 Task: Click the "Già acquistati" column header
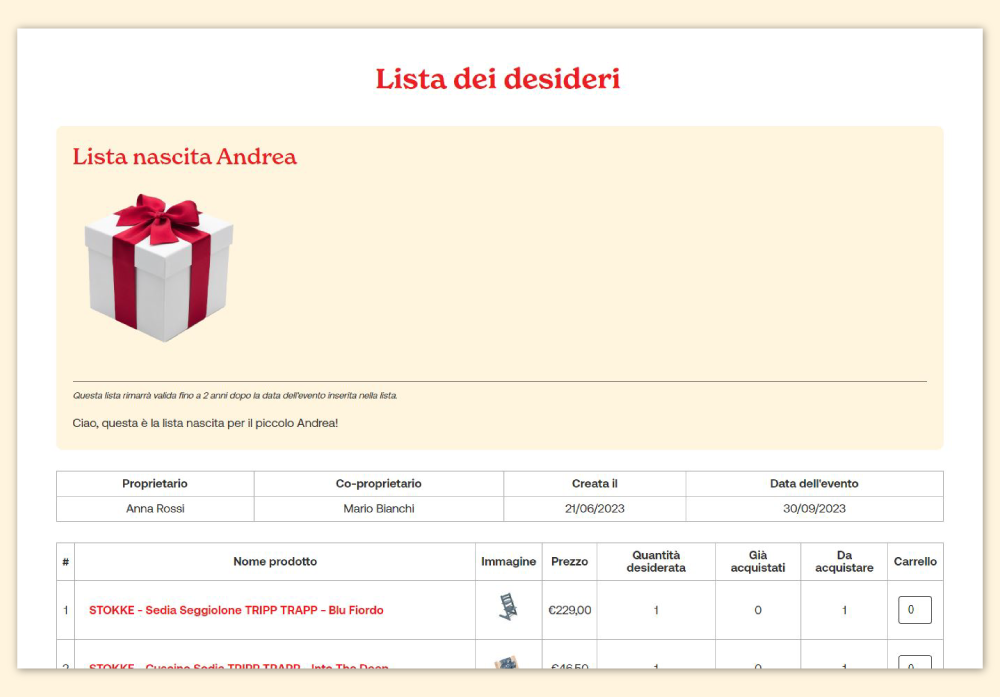coord(758,562)
